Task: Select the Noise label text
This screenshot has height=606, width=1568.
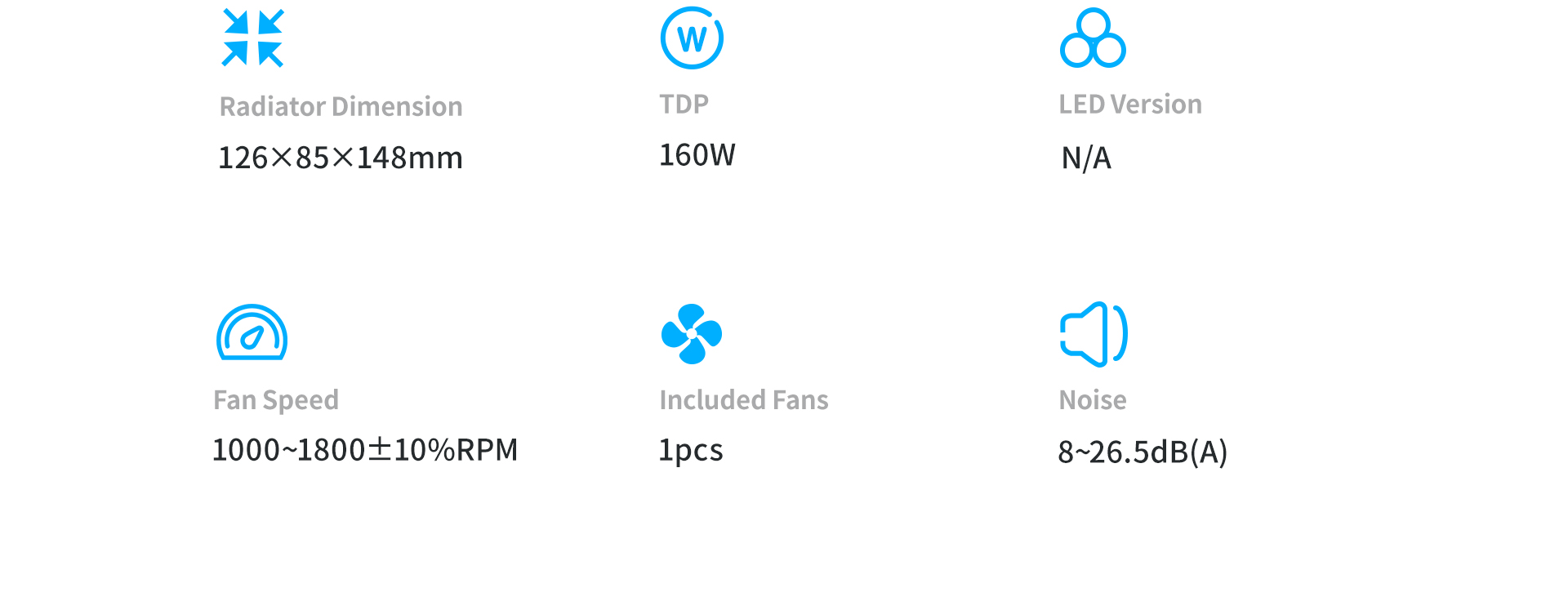Action: [1093, 400]
